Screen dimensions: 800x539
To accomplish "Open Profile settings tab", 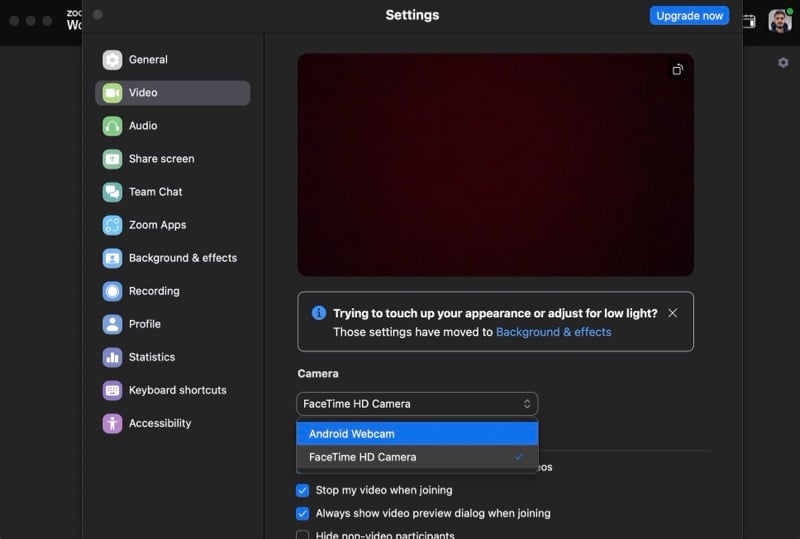I will [172, 324].
